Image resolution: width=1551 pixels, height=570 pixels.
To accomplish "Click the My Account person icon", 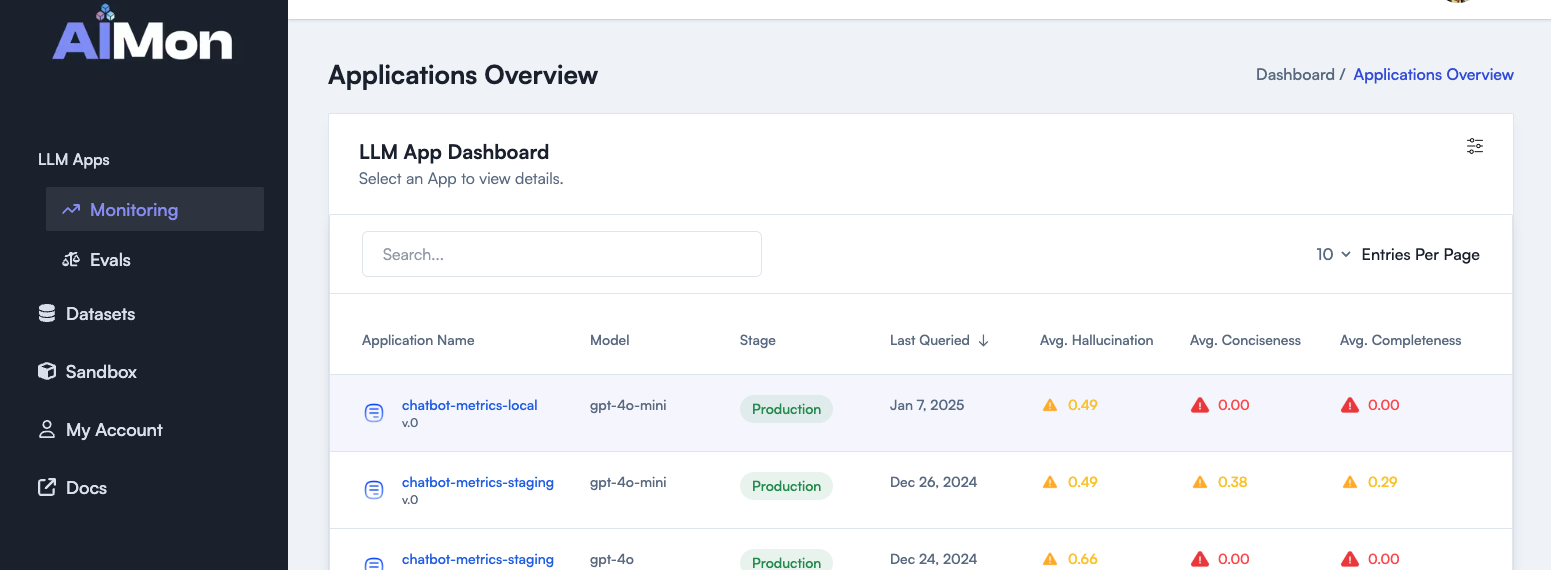I will pyautogui.click(x=47, y=430).
